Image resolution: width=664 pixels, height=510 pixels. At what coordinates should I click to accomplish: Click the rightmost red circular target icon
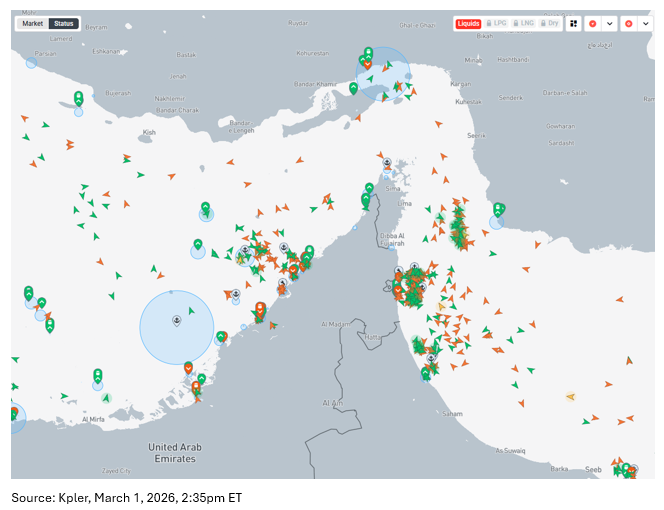point(629,24)
